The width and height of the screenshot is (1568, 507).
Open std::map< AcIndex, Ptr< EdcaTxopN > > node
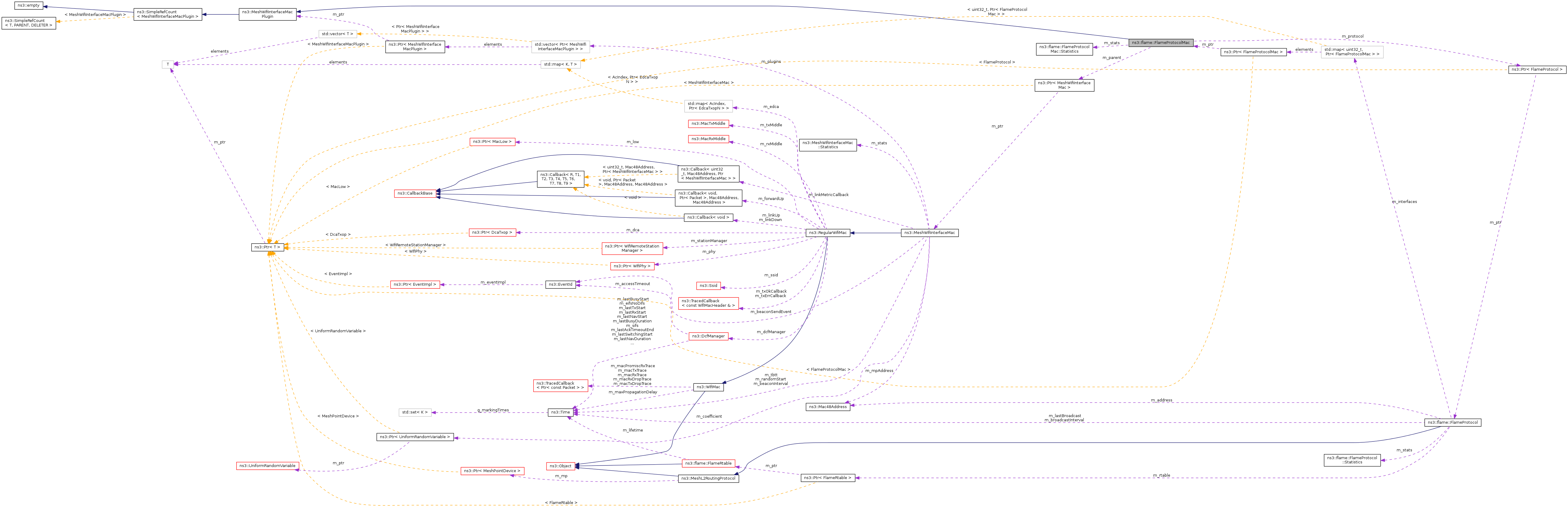tap(708, 106)
